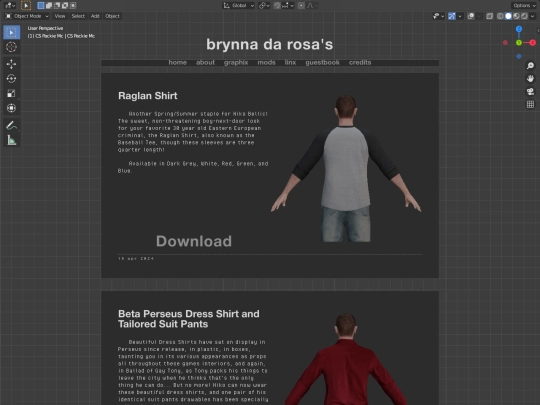Select the Cursor tool in toolbar
Image resolution: width=540 pixels, height=405 pixels.
11,47
